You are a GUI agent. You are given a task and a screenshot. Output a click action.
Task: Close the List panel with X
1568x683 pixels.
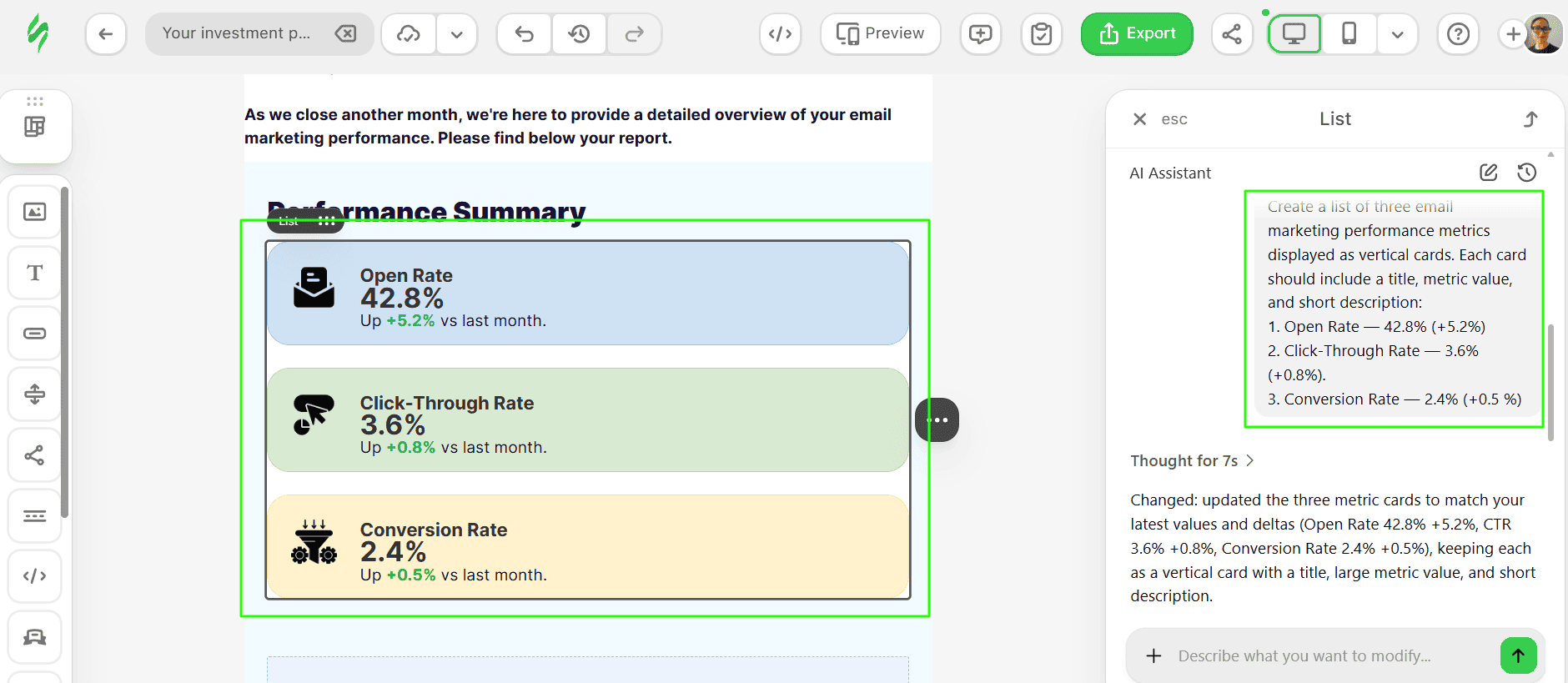[x=1139, y=119]
